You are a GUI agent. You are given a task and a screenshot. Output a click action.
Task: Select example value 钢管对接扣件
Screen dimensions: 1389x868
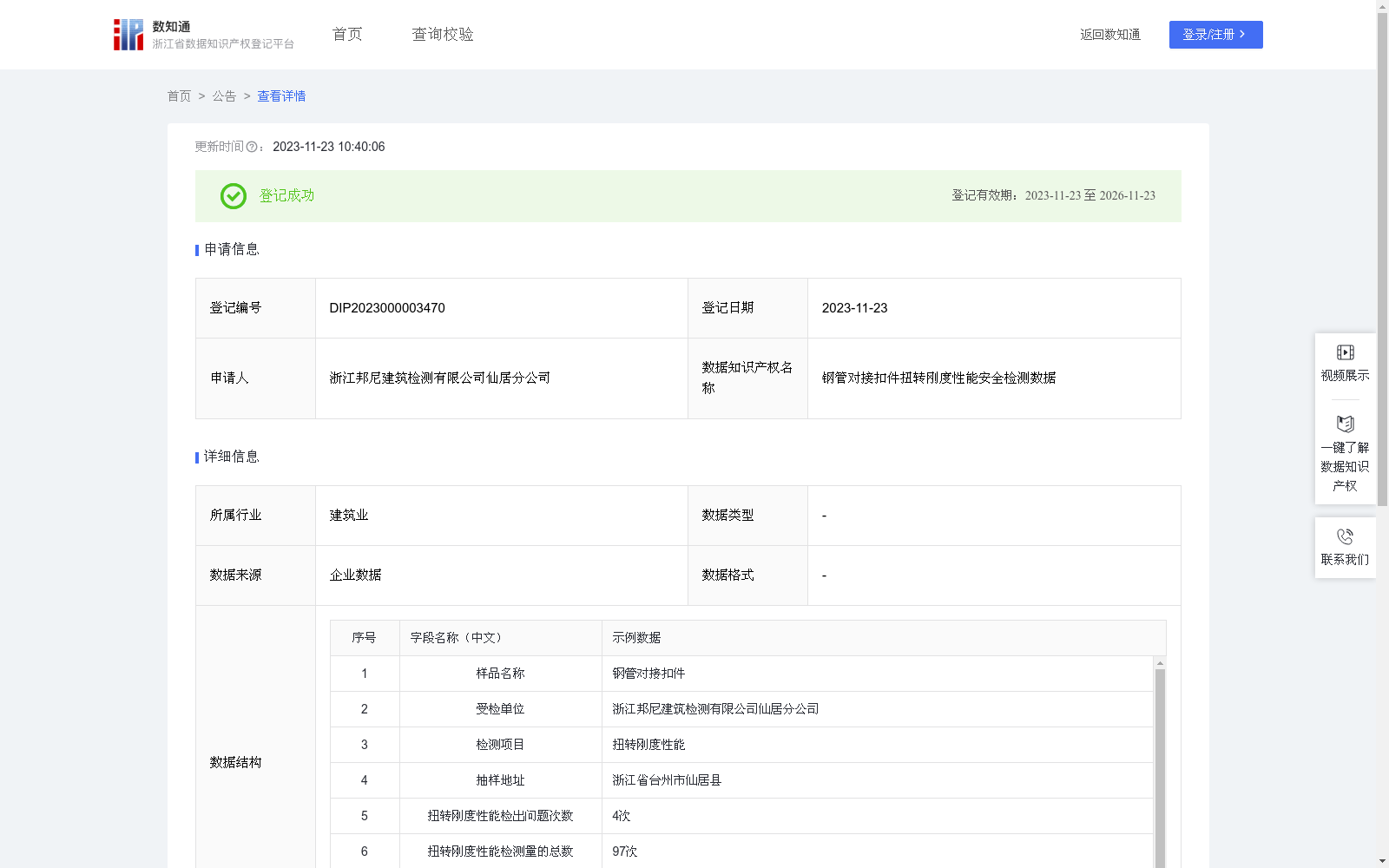[648, 674]
